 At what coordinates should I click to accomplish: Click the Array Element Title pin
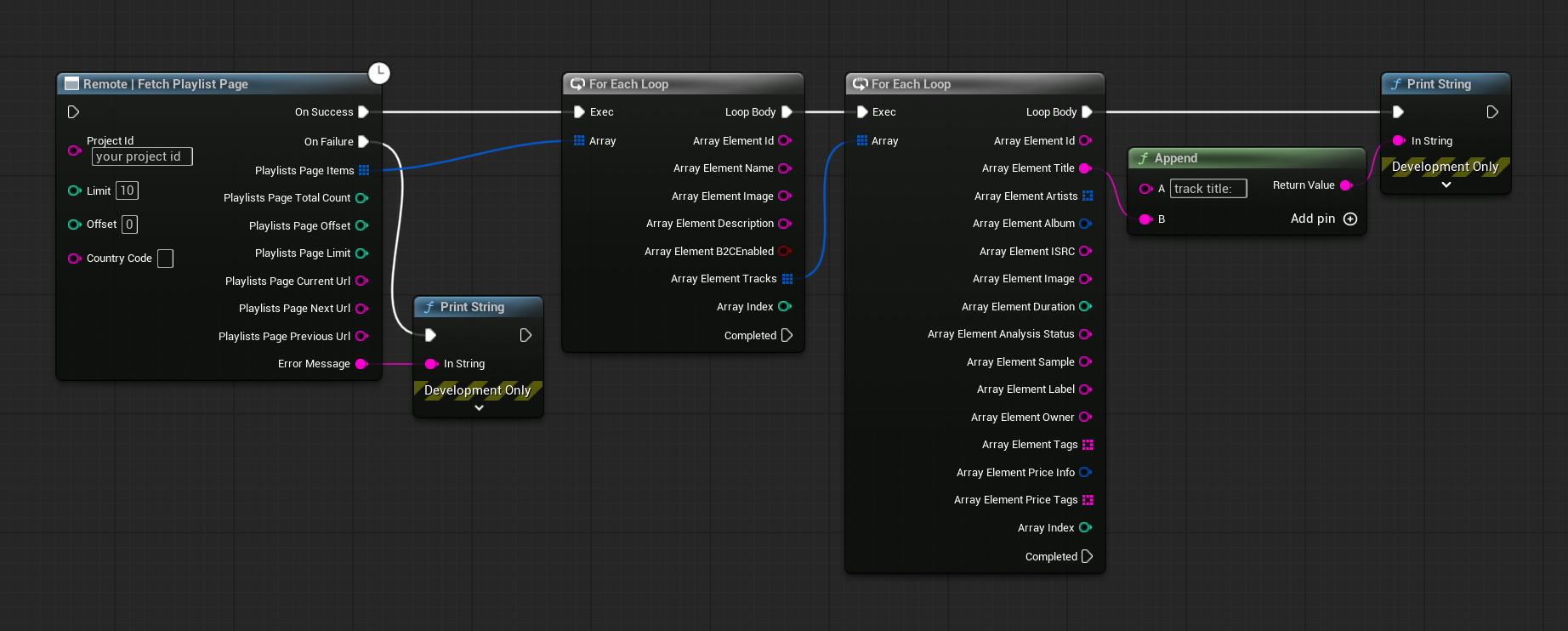tap(1085, 168)
